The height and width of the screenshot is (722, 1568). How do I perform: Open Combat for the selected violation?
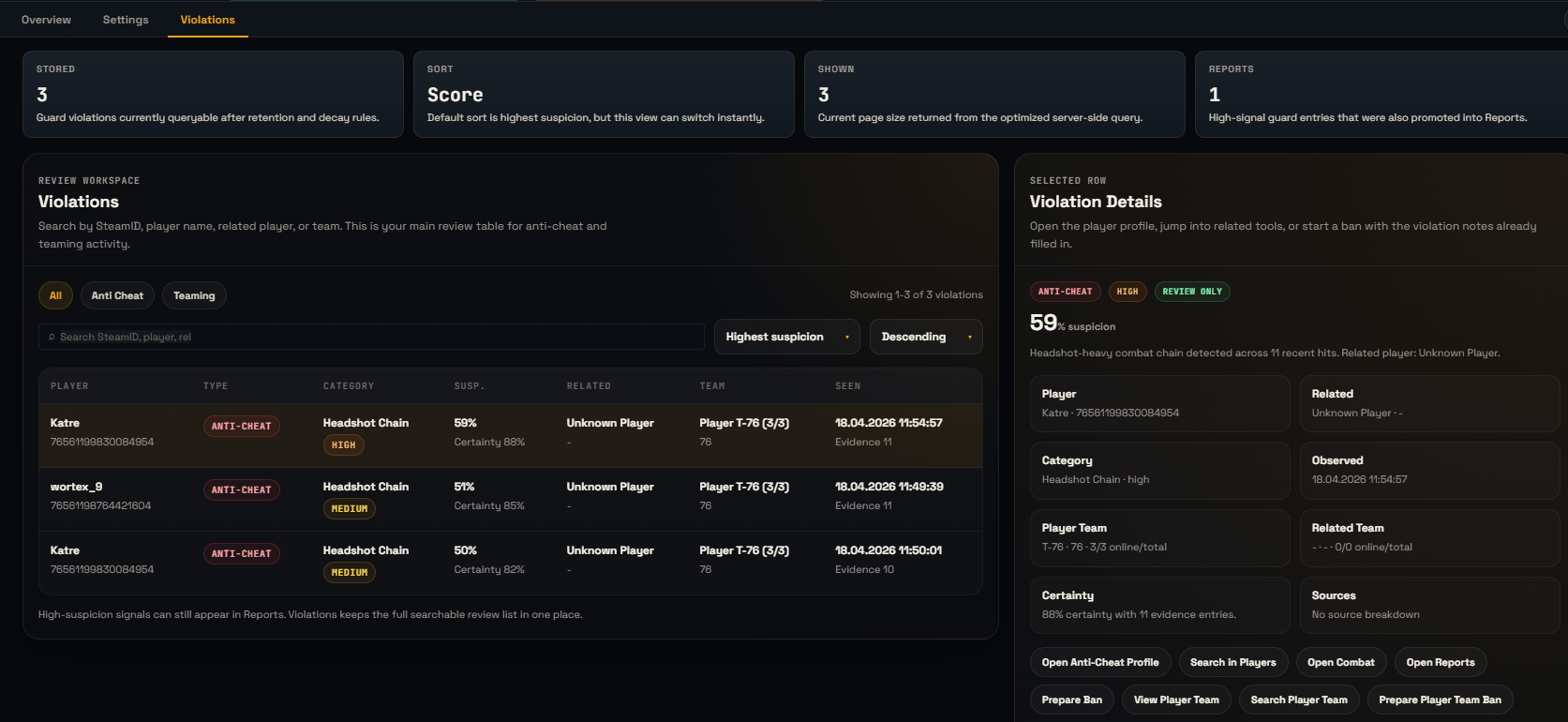(x=1340, y=663)
